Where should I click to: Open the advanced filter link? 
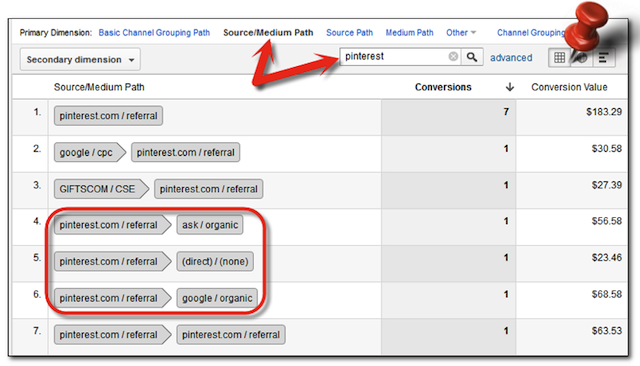[x=511, y=58]
